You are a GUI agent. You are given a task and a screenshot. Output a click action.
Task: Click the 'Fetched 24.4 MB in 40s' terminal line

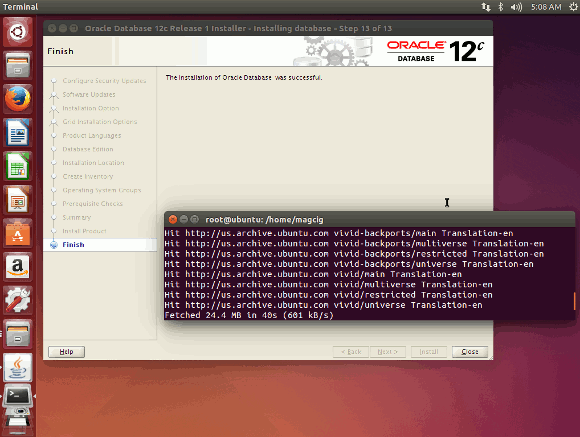coord(249,315)
